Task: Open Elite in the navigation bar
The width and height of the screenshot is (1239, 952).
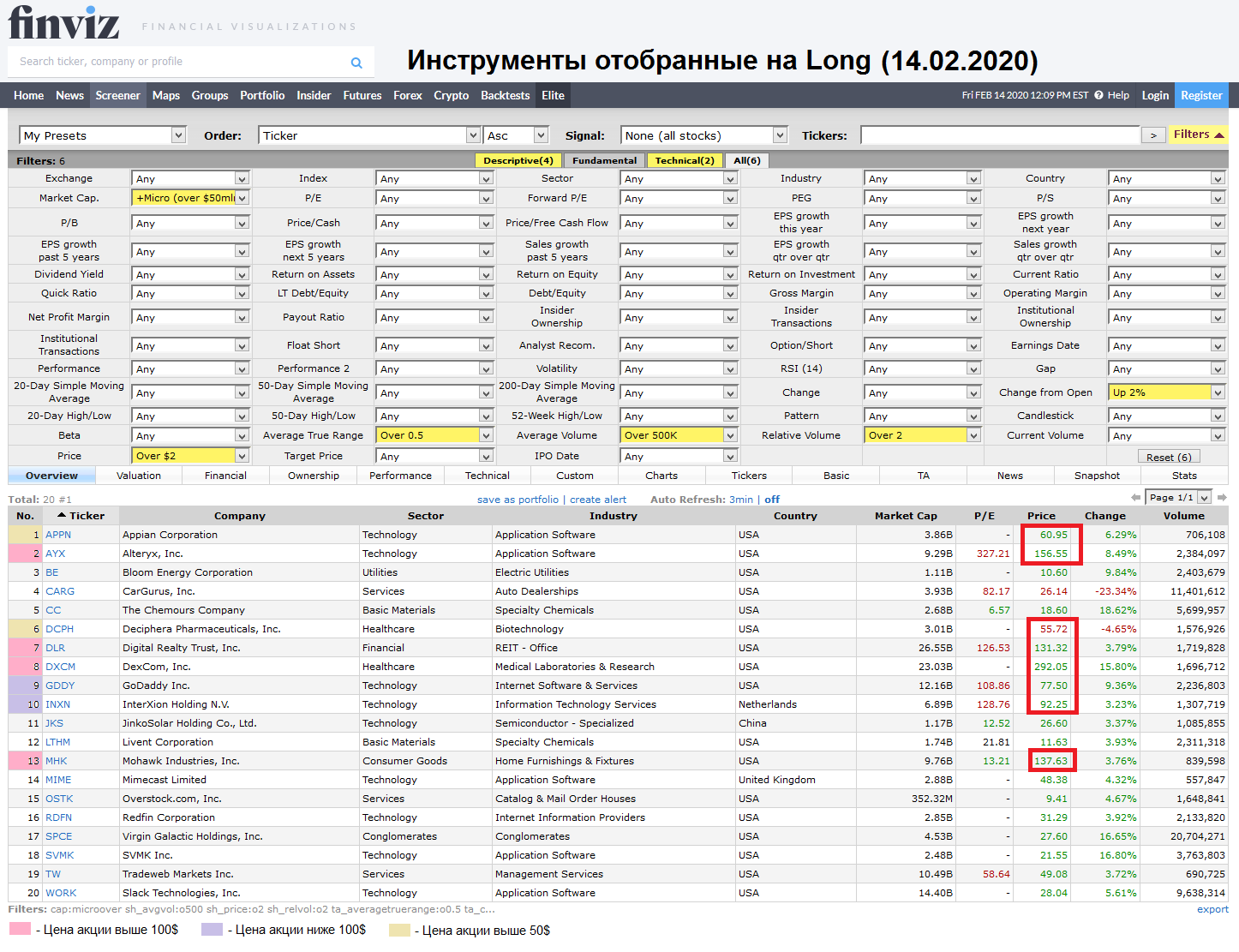Action: [x=554, y=95]
